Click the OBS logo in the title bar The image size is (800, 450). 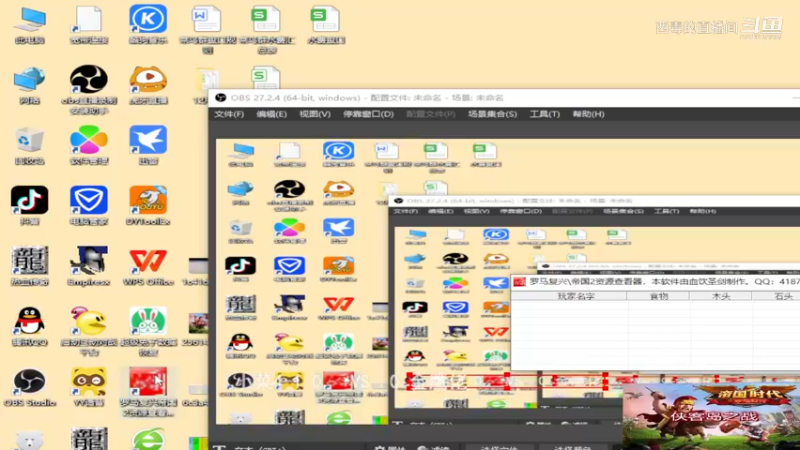tap(220, 97)
